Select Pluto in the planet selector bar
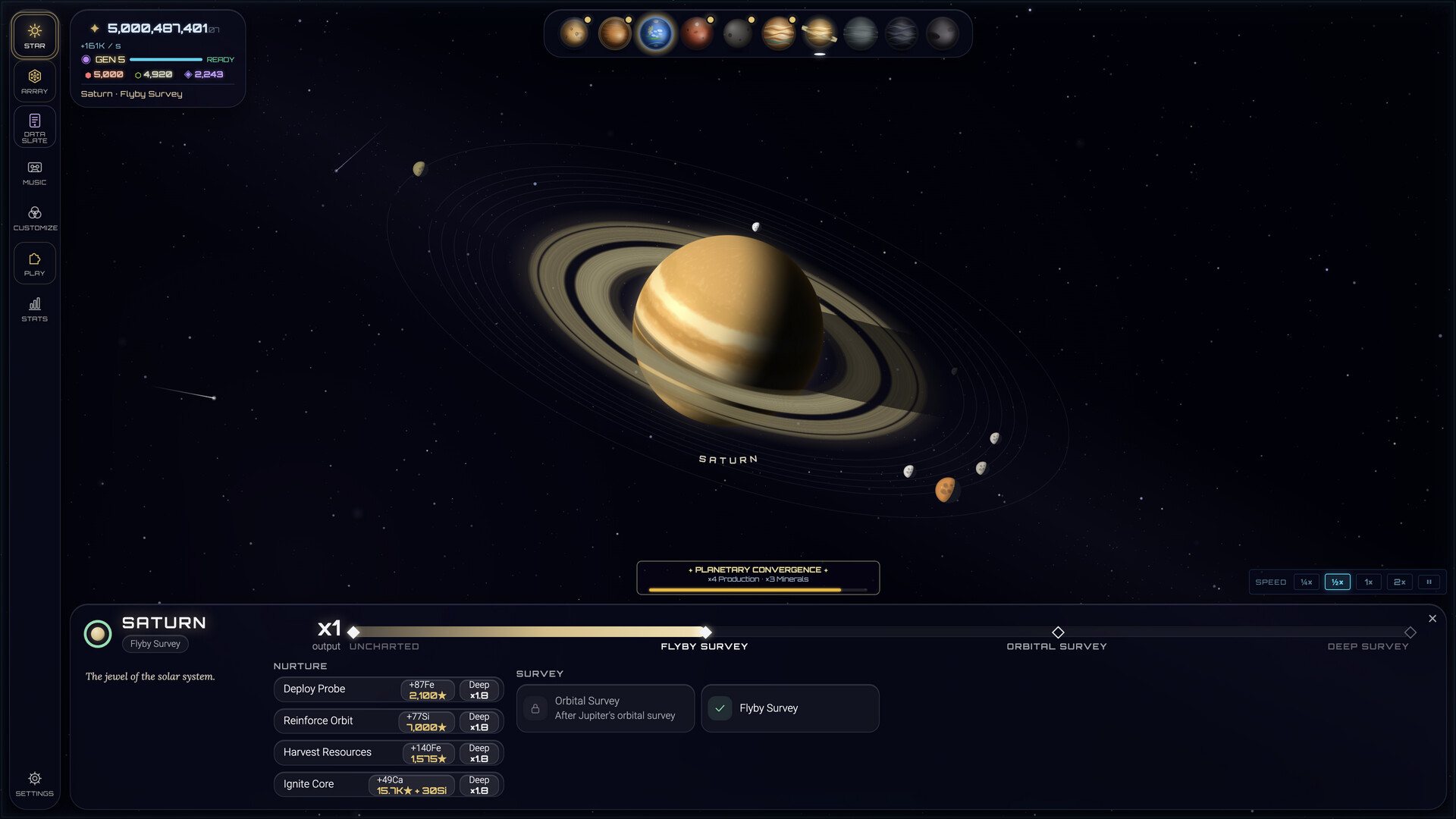The image size is (1456, 819). (943, 33)
